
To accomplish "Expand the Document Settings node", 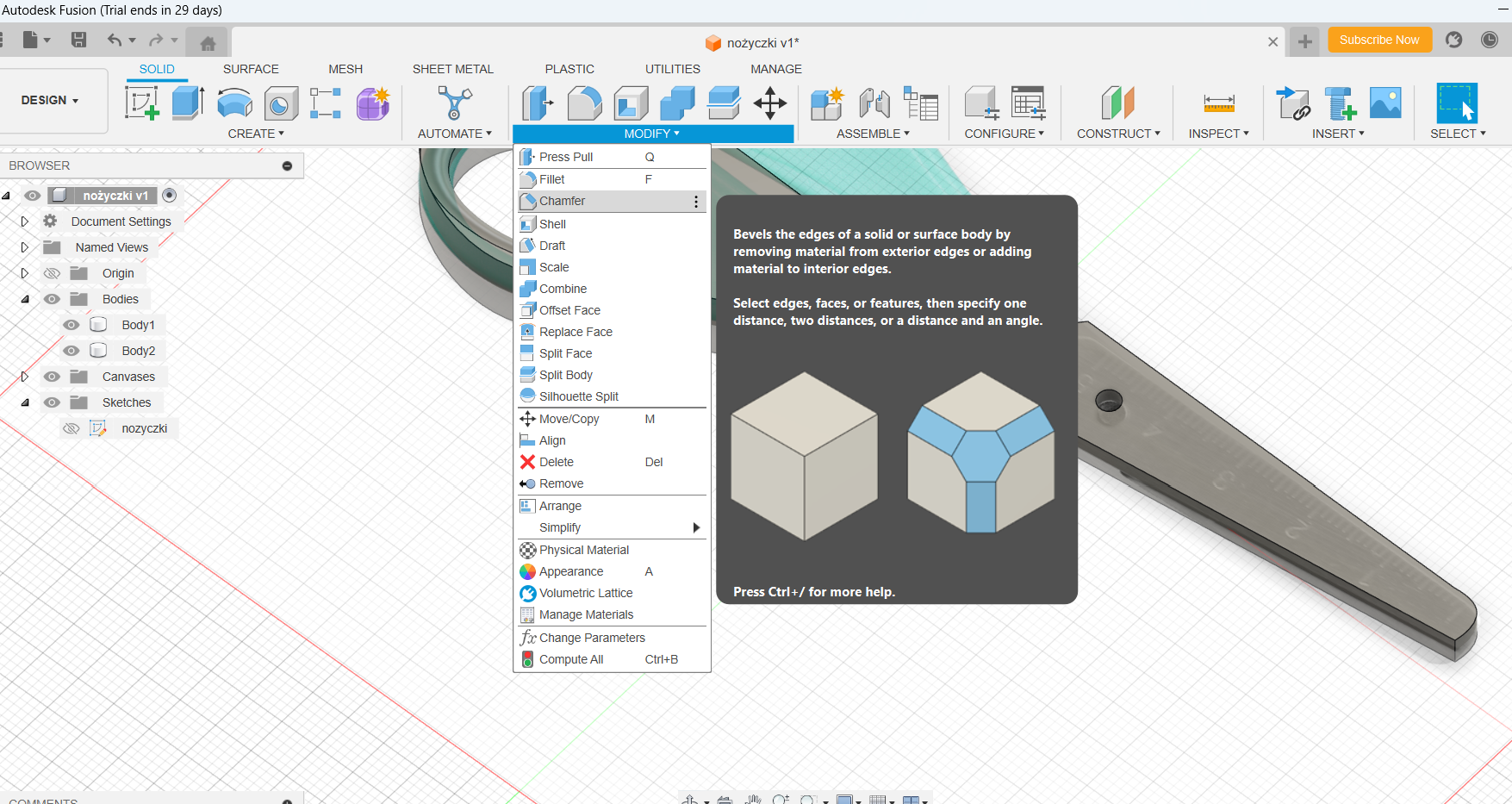I will 25,221.
